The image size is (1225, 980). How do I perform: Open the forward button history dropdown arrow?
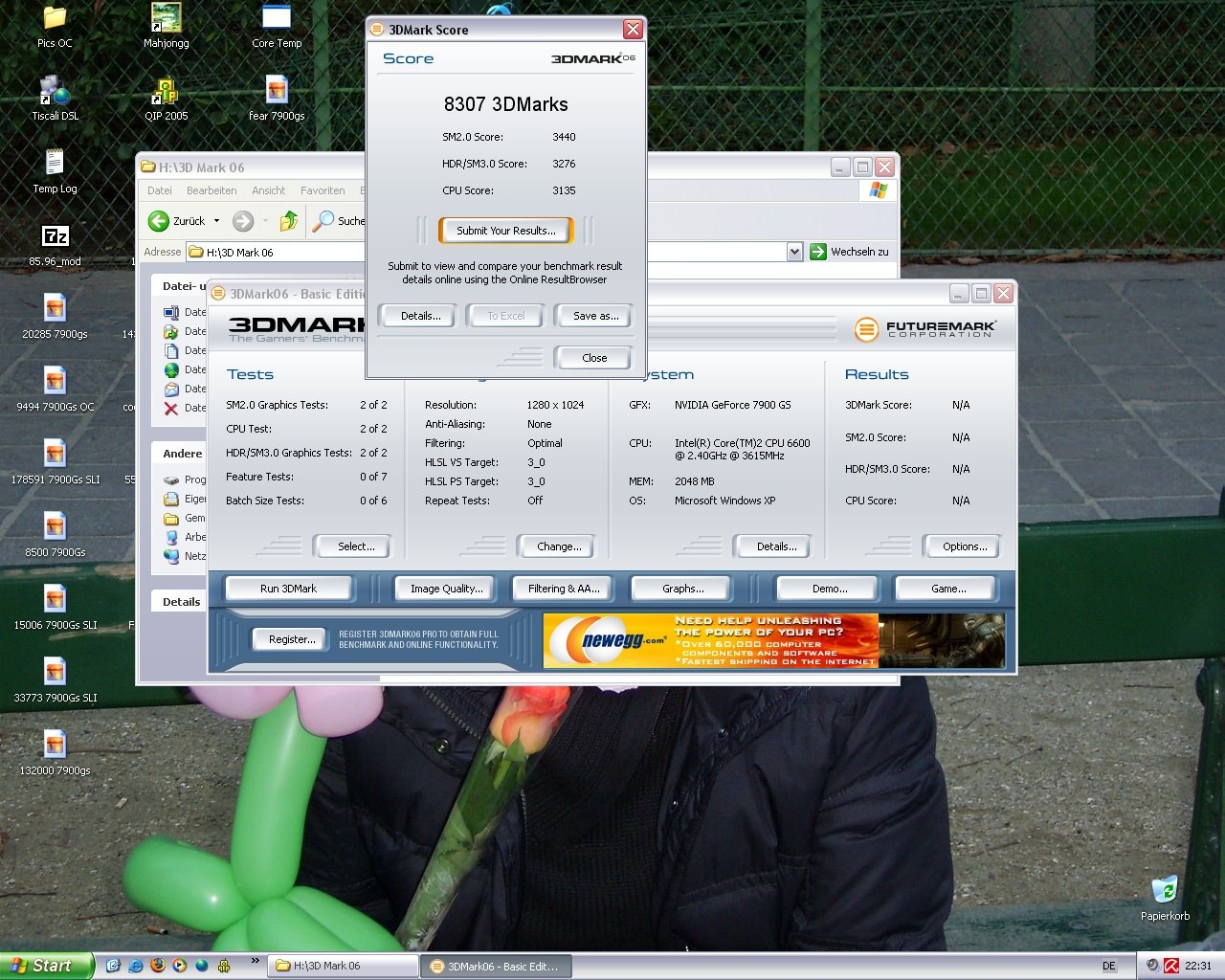pos(265,221)
